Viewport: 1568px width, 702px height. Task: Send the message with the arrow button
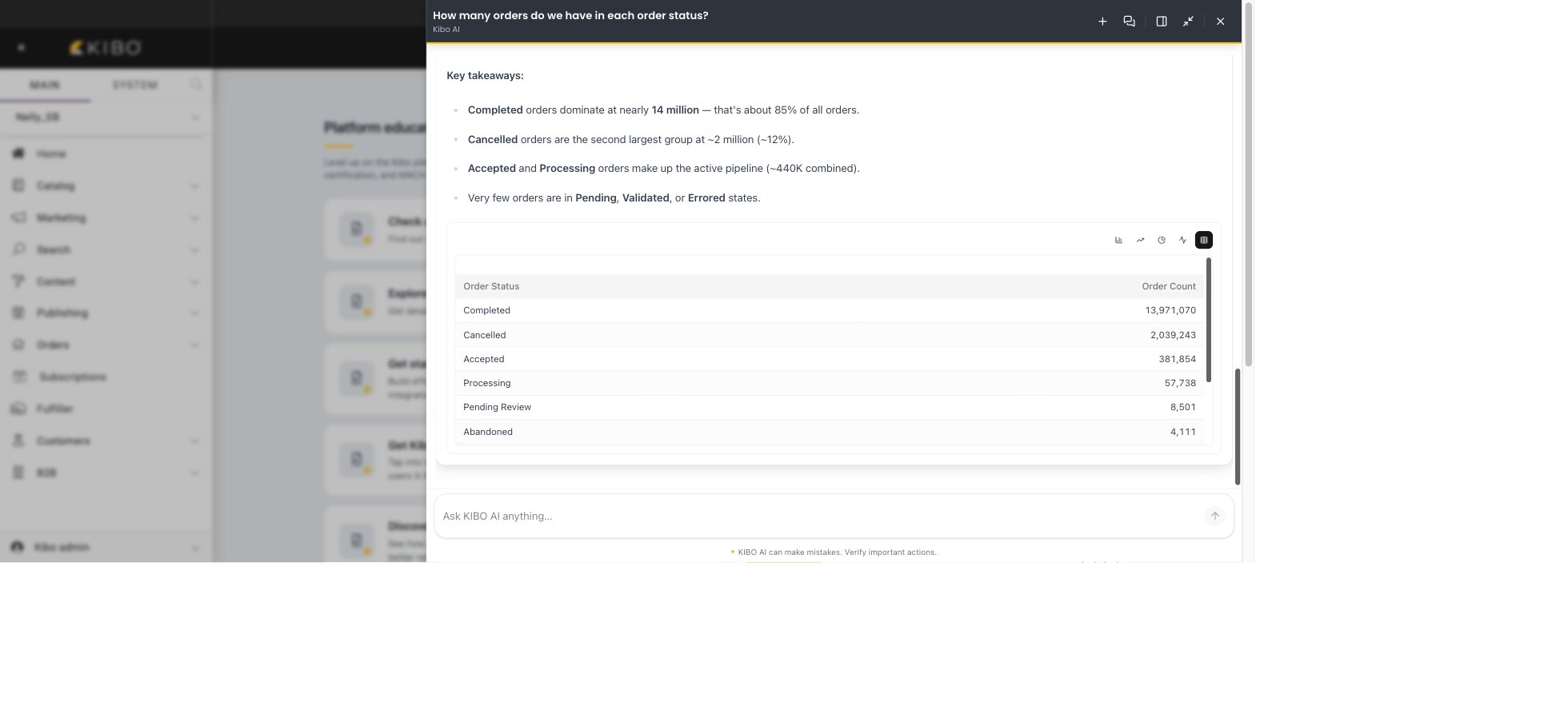pos(1214,516)
